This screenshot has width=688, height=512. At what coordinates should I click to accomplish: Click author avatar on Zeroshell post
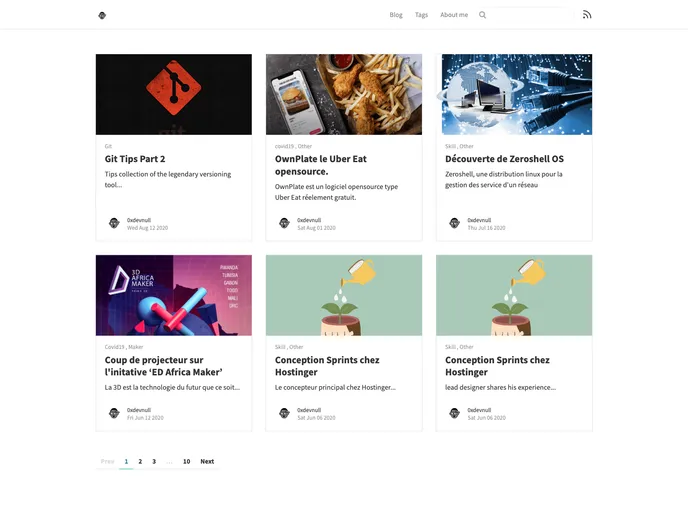pos(455,223)
